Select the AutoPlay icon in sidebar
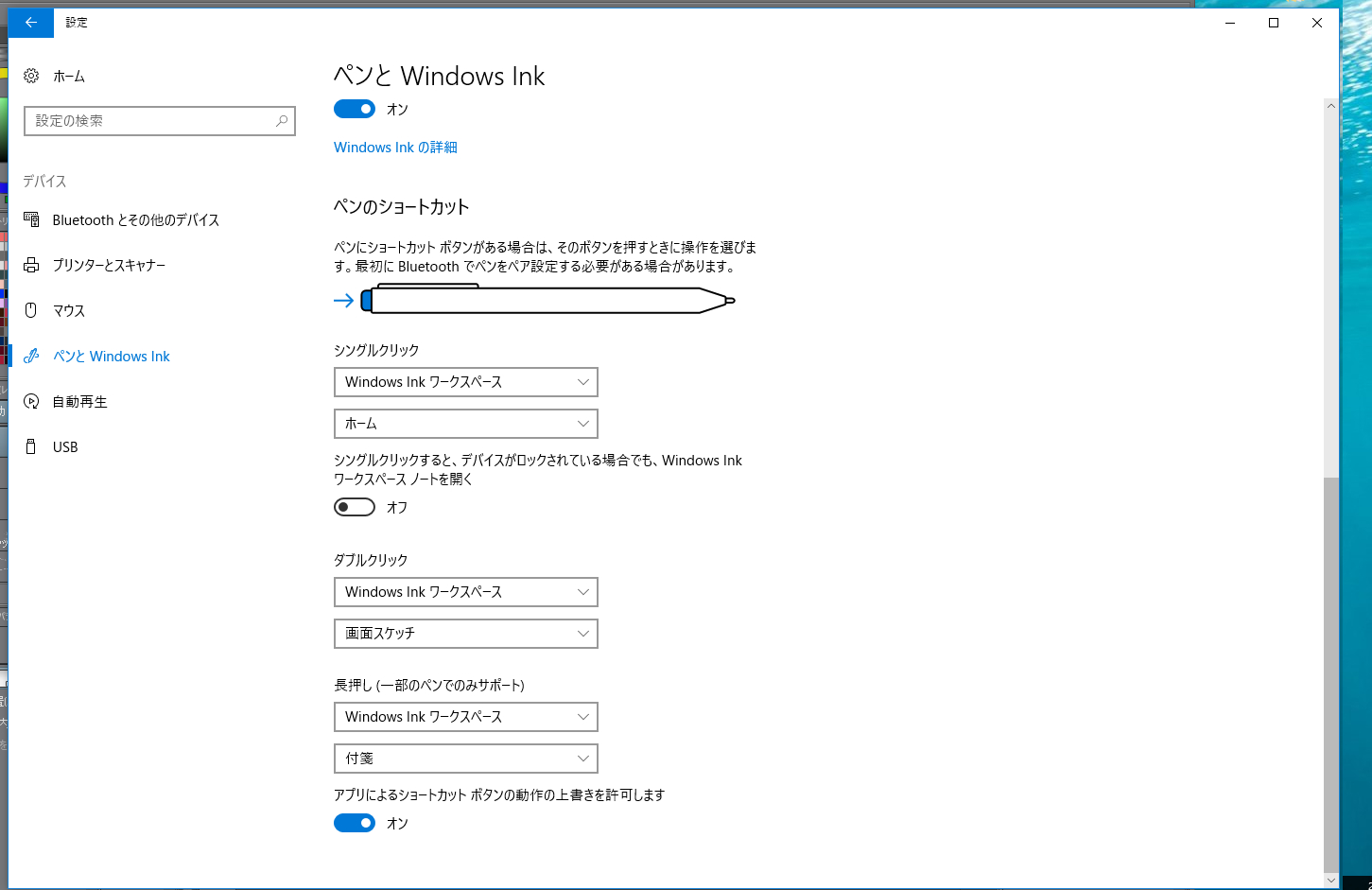The width and height of the screenshot is (1372, 890). (x=31, y=401)
